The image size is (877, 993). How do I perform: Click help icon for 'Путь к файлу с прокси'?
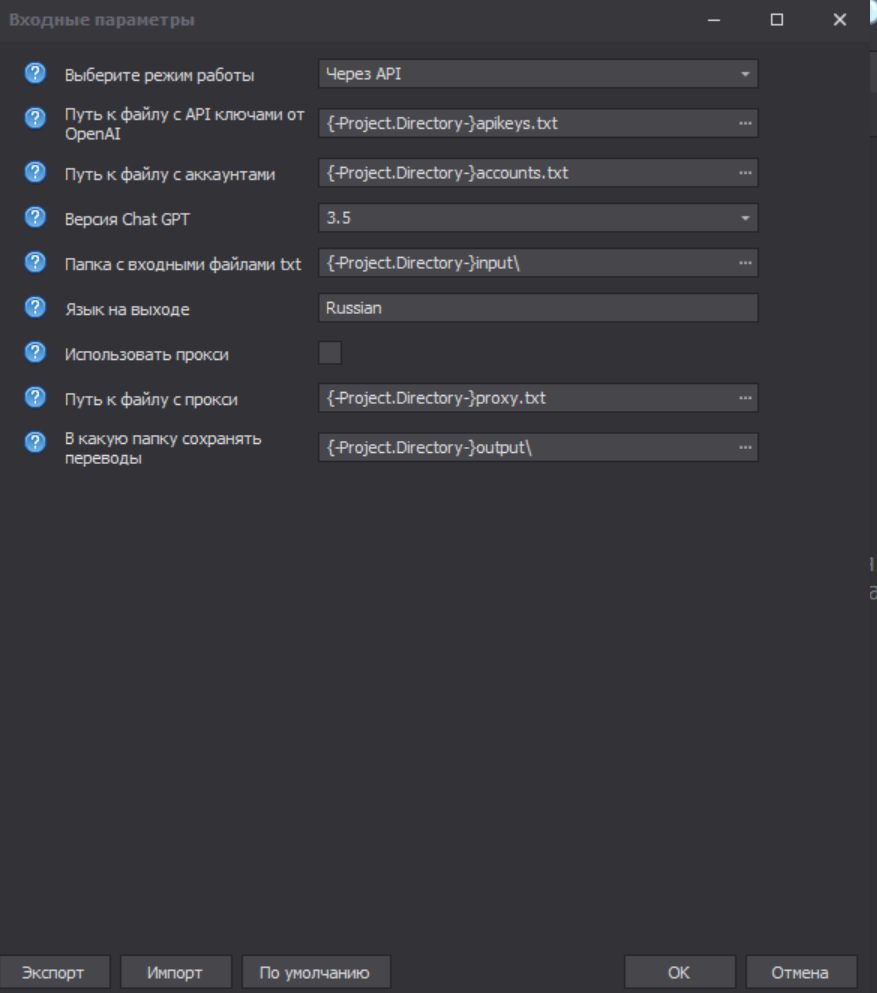(x=35, y=397)
